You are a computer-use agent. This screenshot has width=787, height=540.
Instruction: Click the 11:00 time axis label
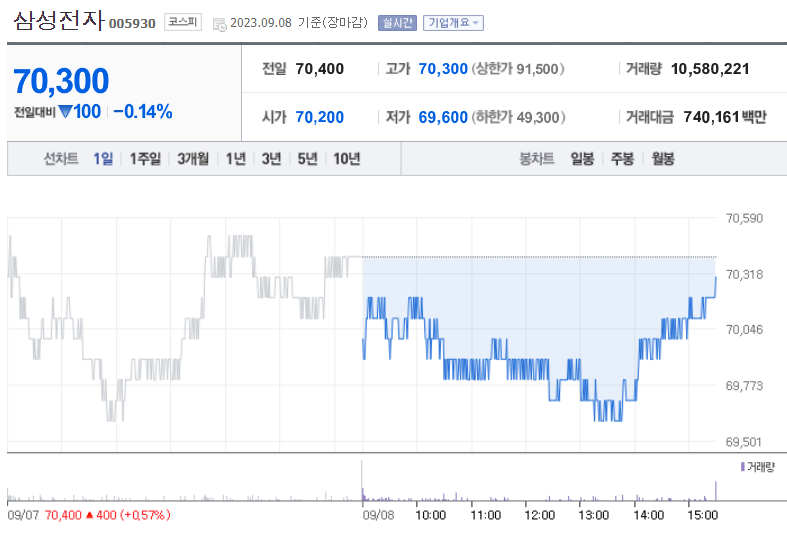coord(486,515)
